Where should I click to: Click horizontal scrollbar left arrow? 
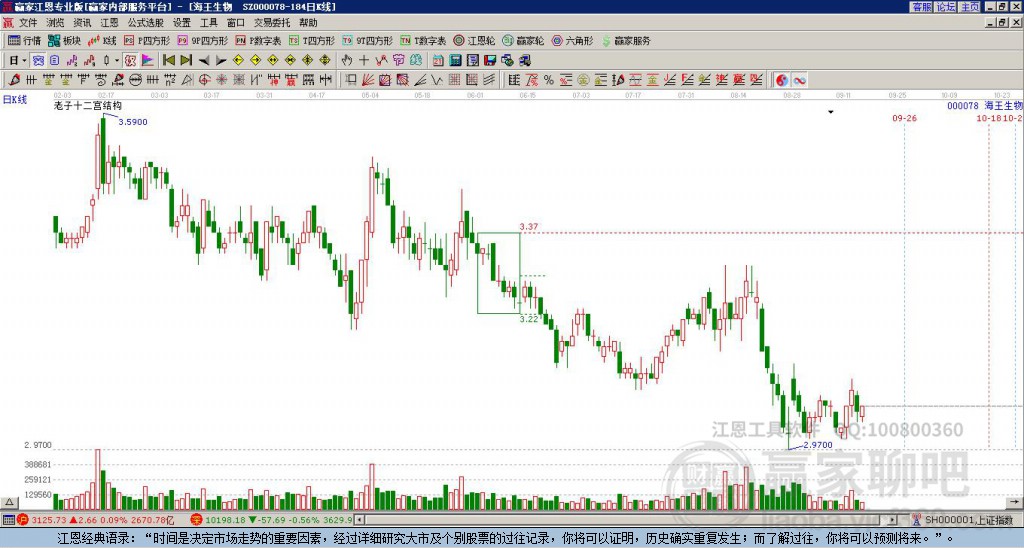pyautogui.click(x=359, y=520)
